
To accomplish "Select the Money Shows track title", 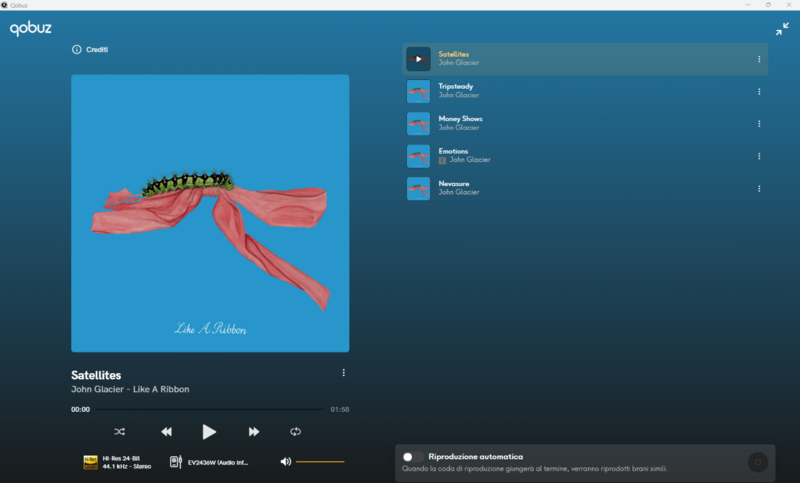I will click(x=460, y=118).
